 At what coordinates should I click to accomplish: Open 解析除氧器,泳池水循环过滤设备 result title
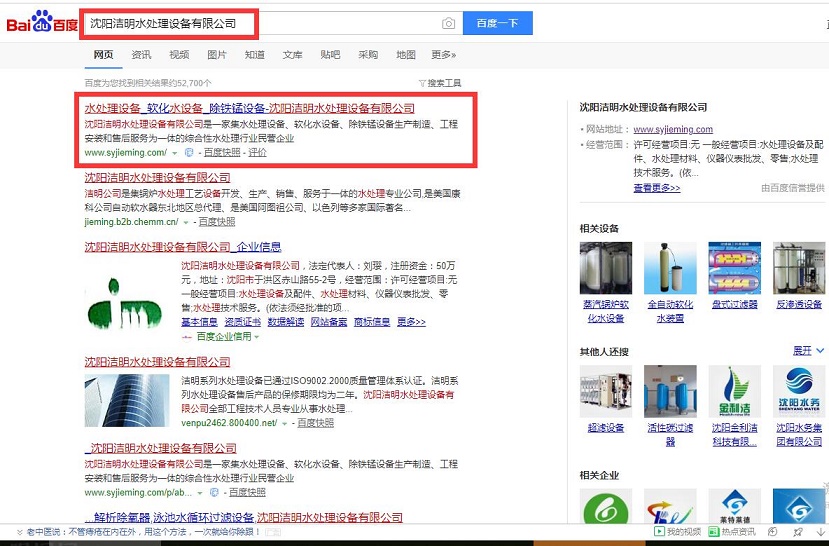tap(244, 517)
